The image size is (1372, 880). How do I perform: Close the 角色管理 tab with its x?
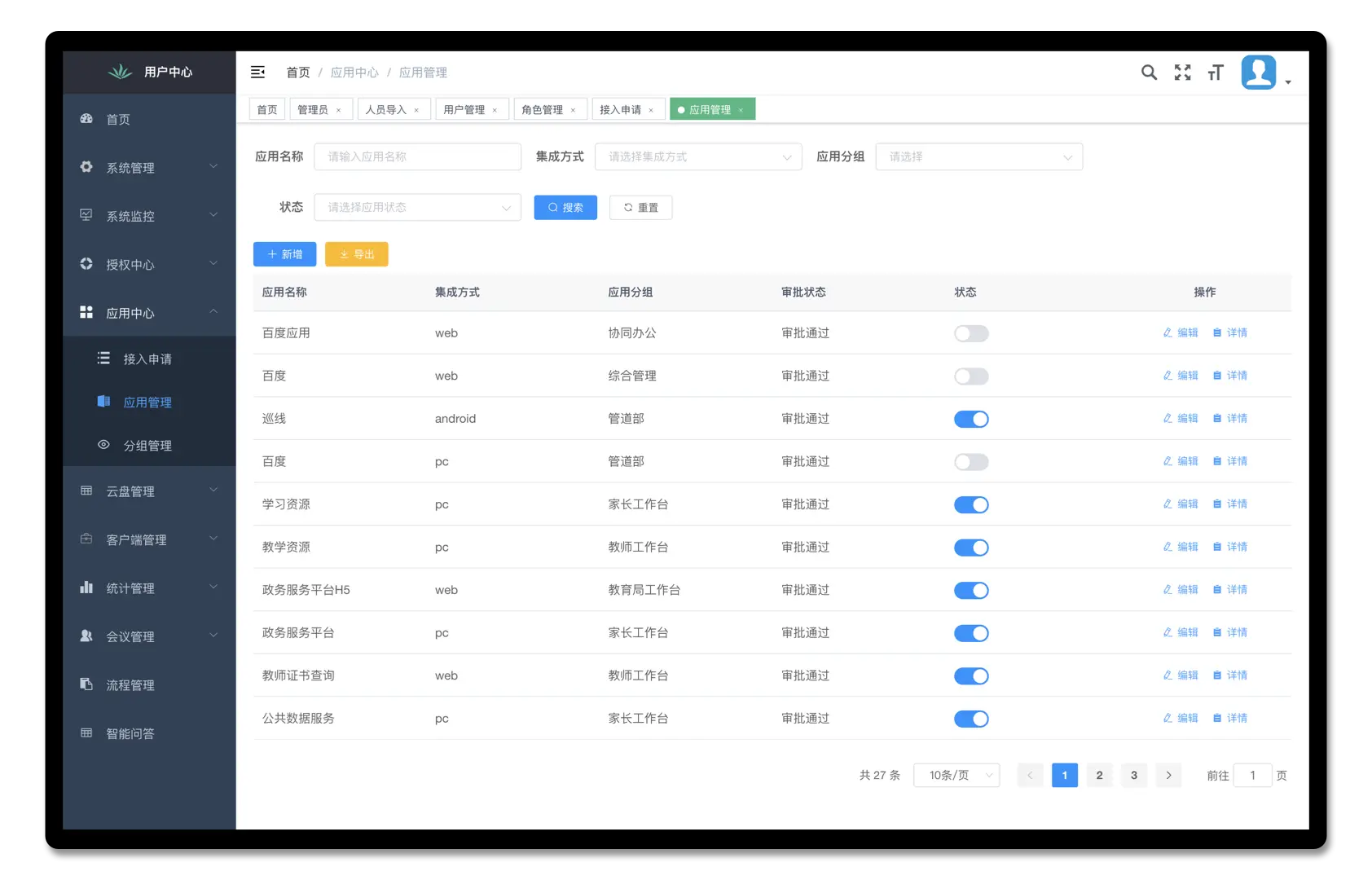573,110
